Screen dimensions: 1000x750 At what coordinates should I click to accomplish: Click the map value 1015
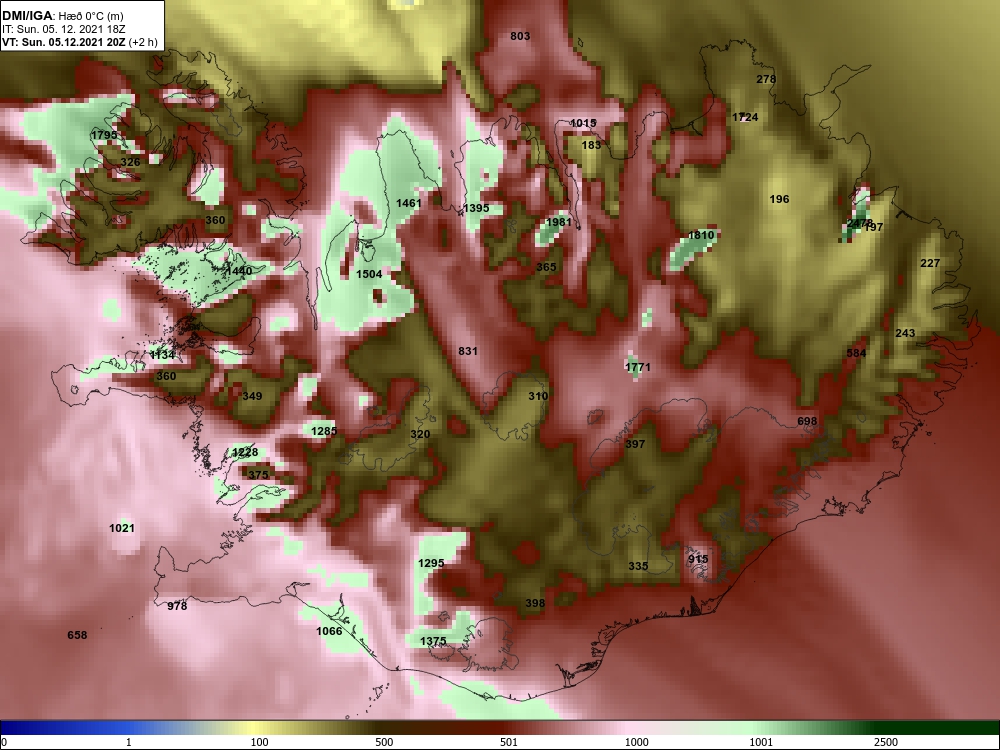click(583, 123)
